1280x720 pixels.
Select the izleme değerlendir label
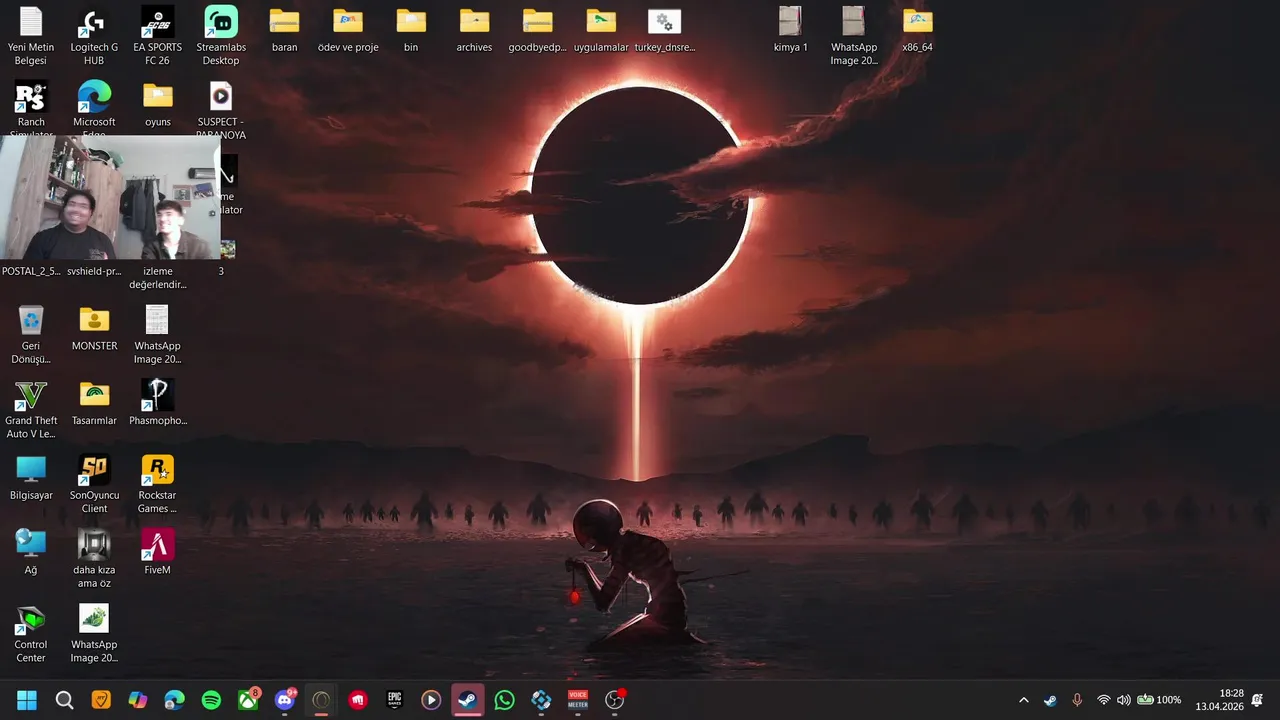158,278
